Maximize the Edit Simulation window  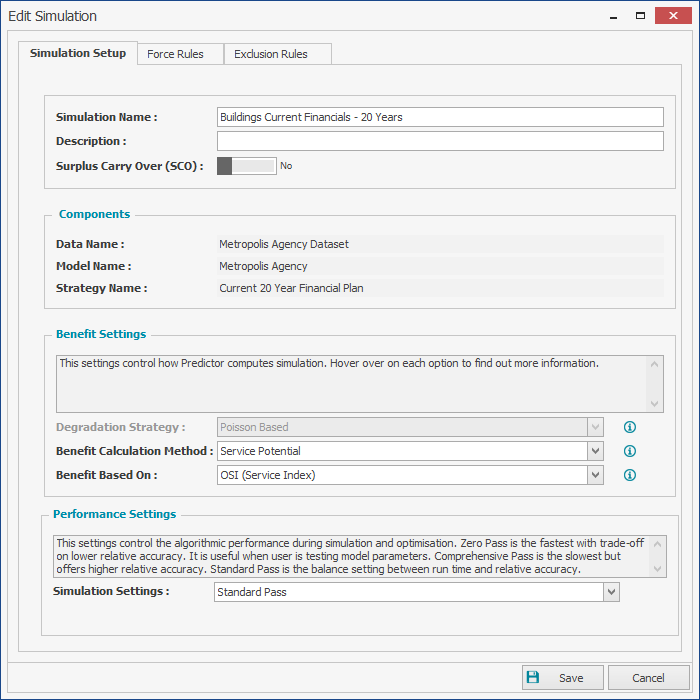tap(640, 16)
